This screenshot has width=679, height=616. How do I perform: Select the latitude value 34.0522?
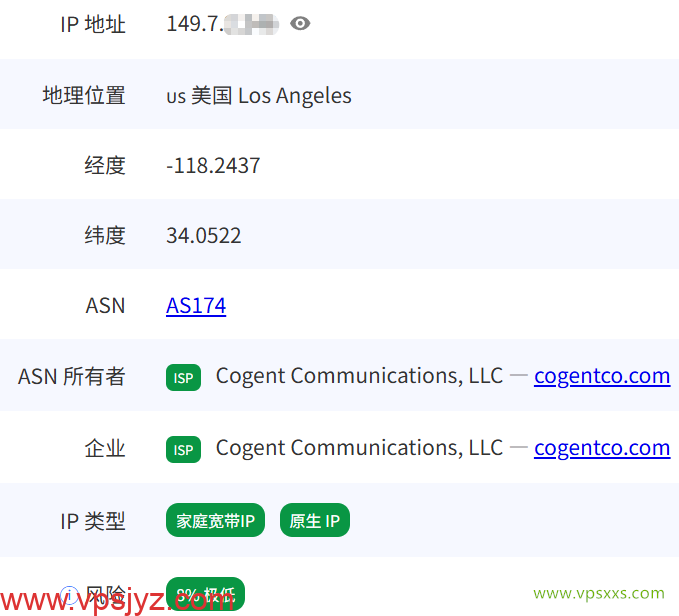204,236
